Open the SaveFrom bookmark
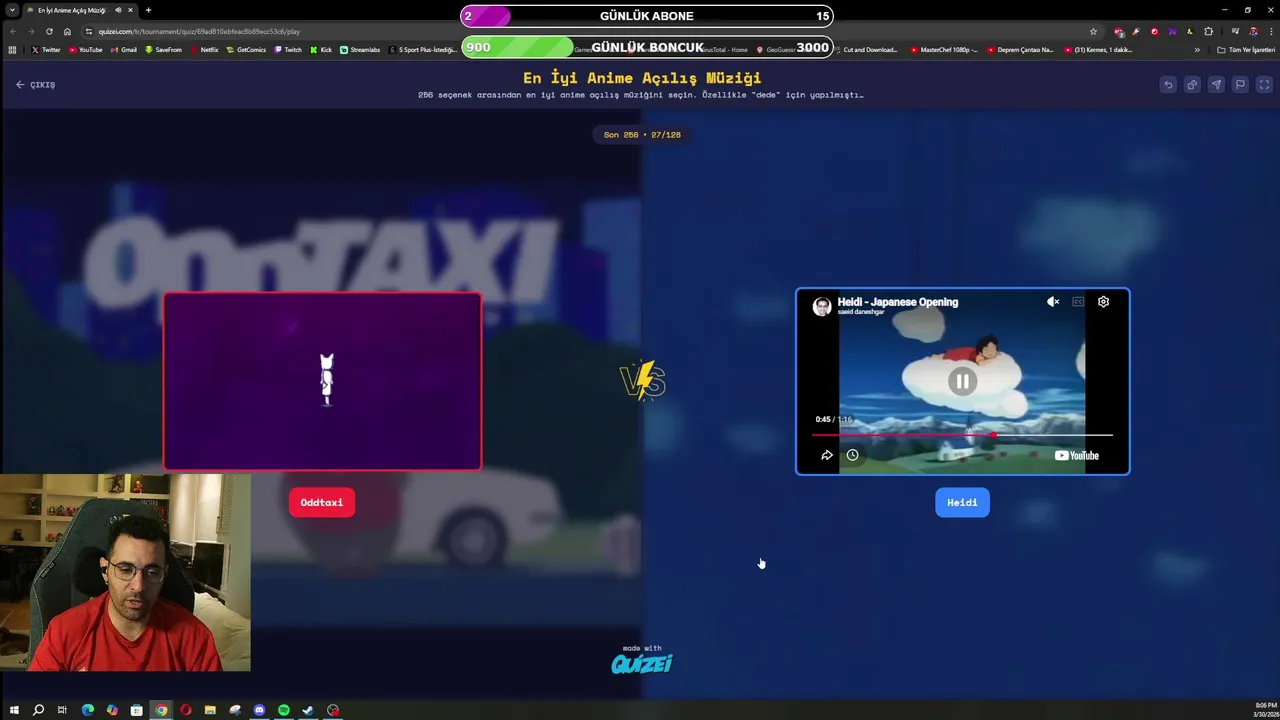Image resolution: width=1280 pixels, height=720 pixels. tap(163, 50)
